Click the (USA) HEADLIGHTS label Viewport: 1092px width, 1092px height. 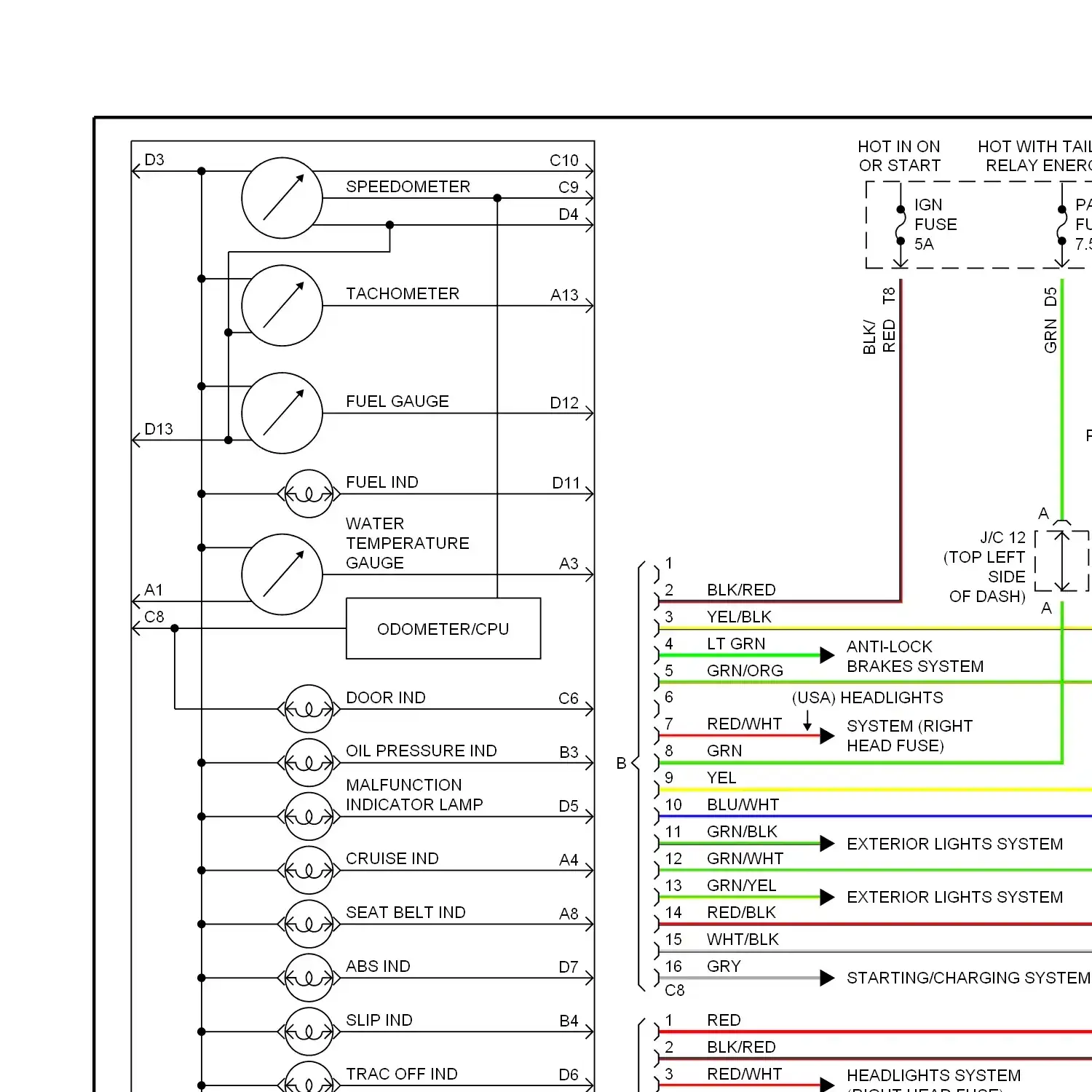coord(867,697)
